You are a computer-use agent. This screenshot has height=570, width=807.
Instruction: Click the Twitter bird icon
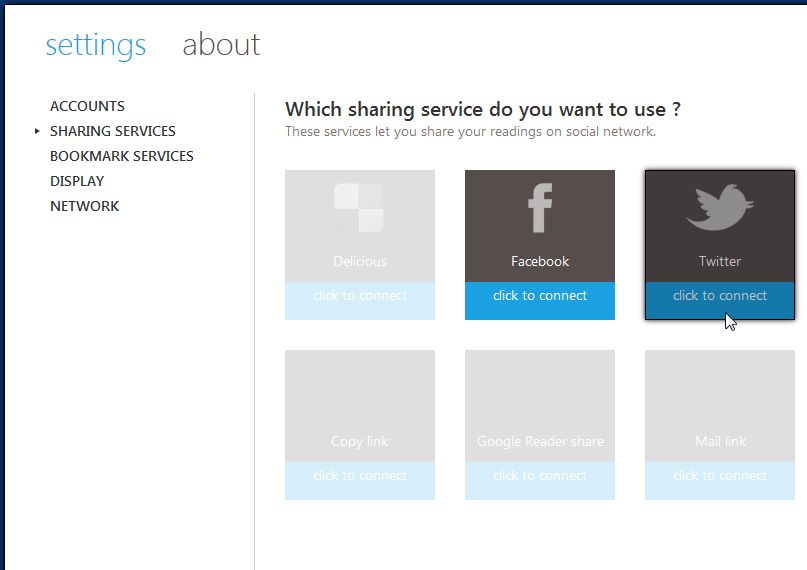pos(720,207)
